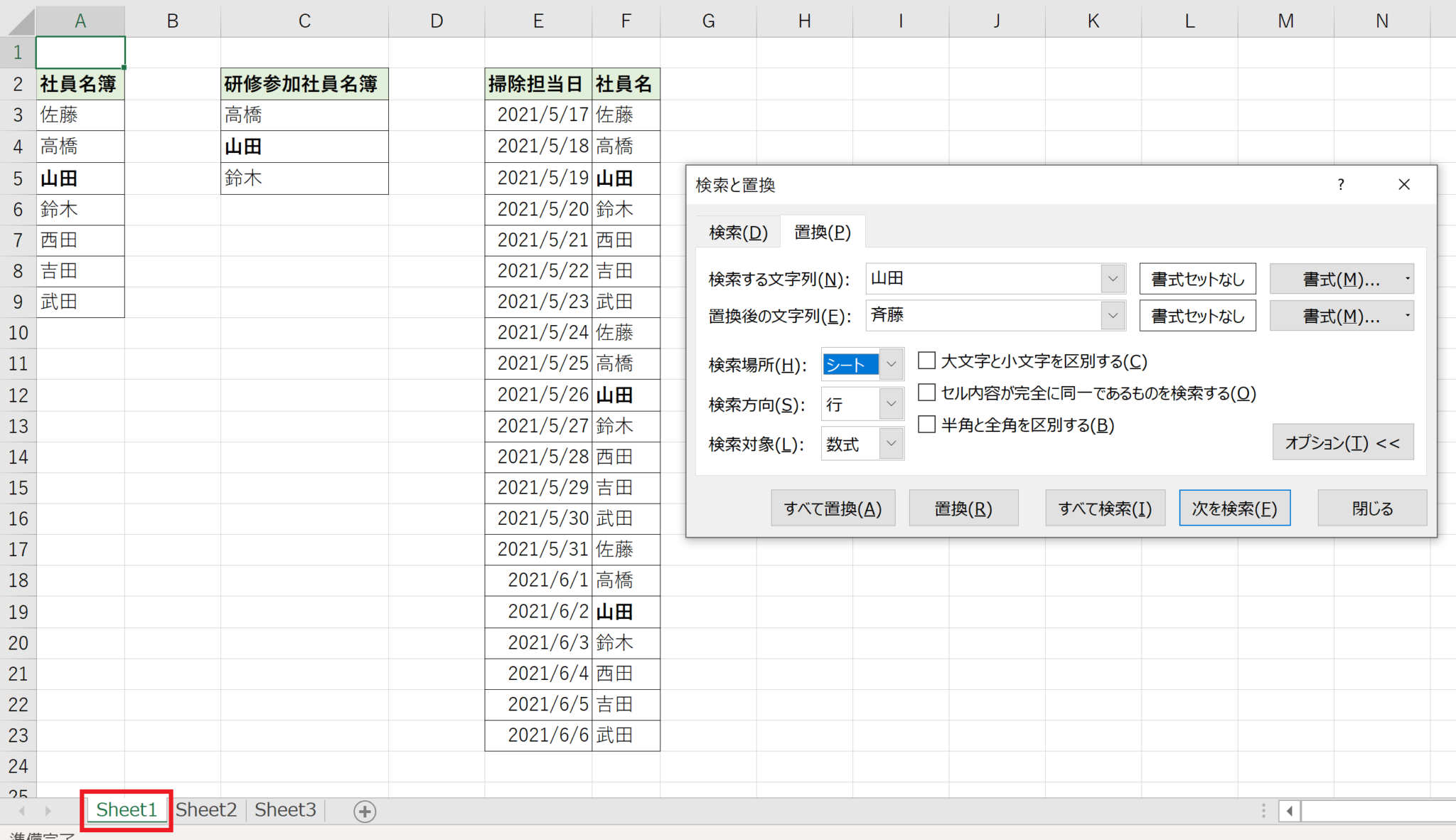The width and height of the screenshot is (1456, 840).
Task: Enable 大文字と小文字を区別する checkbox
Action: (x=926, y=361)
